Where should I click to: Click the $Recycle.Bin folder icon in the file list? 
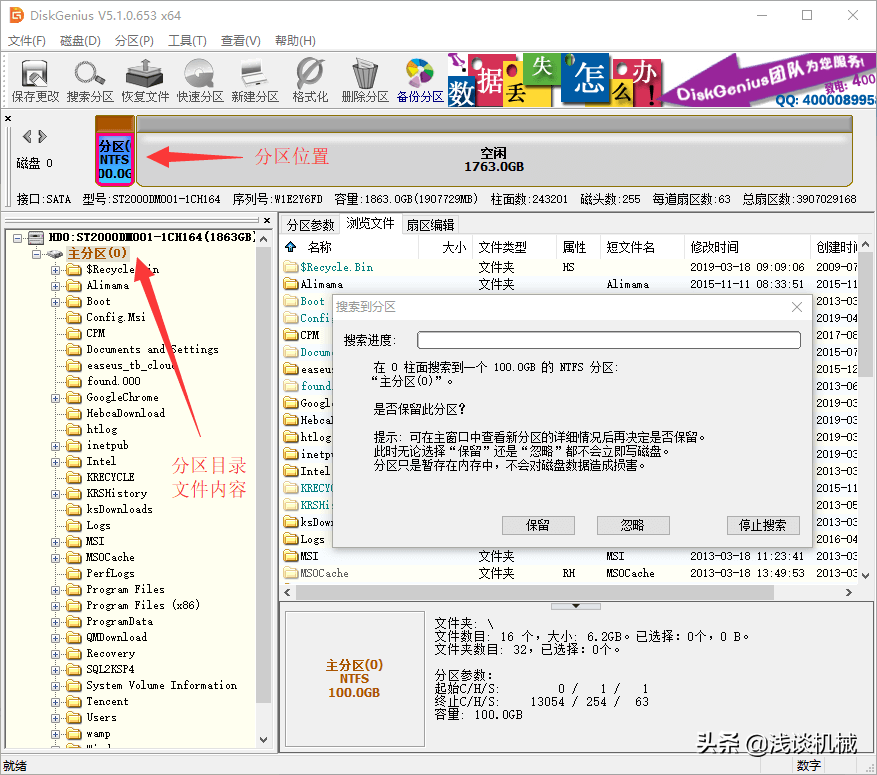click(x=291, y=267)
